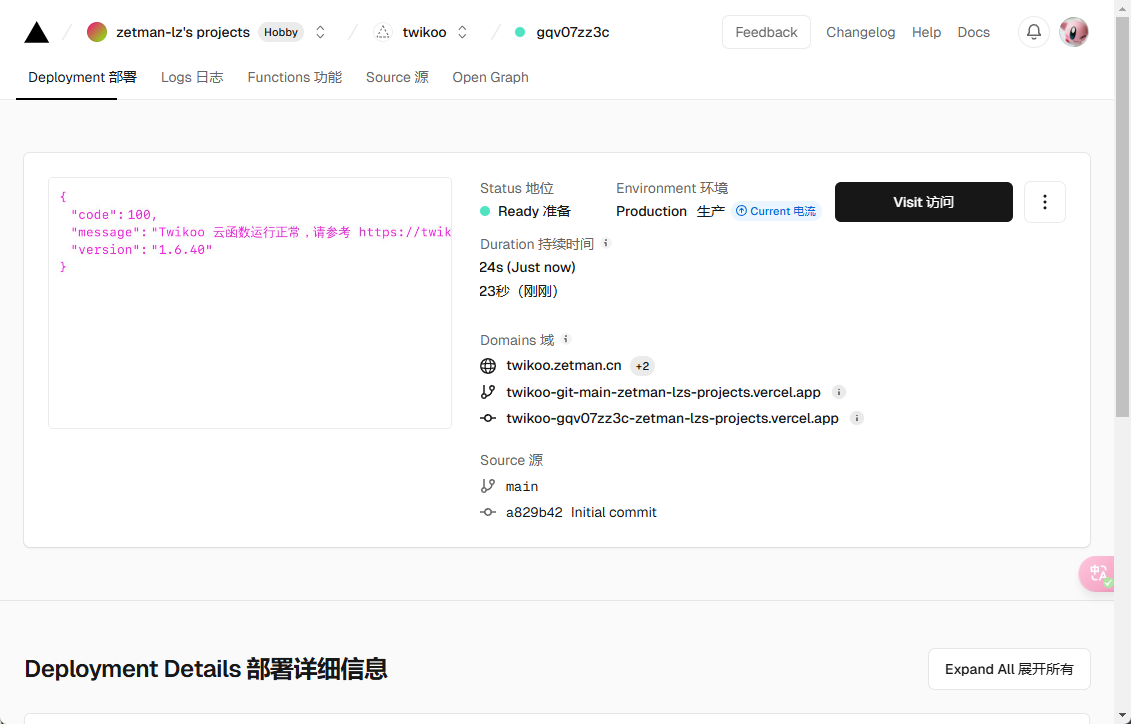The width and height of the screenshot is (1131, 724).
Task: Open the Changelog link
Action: pos(861,32)
